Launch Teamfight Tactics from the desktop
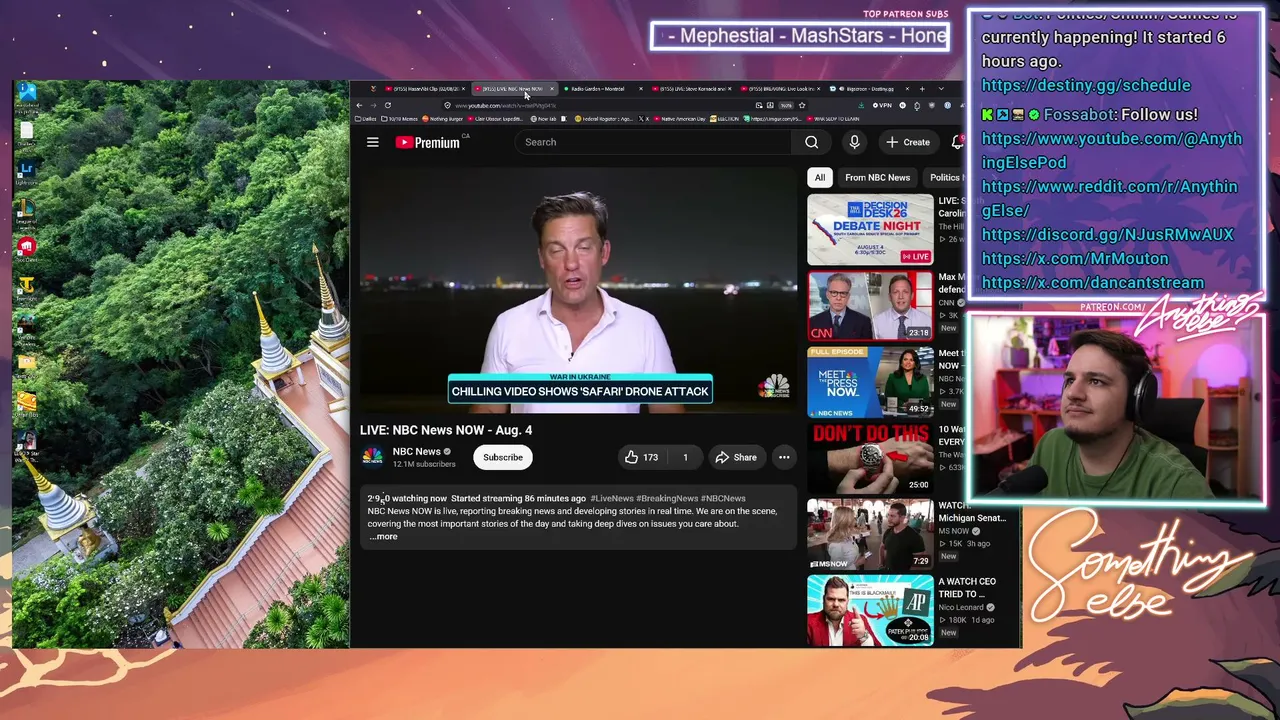1280x720 pixels. tap(26, 287)
